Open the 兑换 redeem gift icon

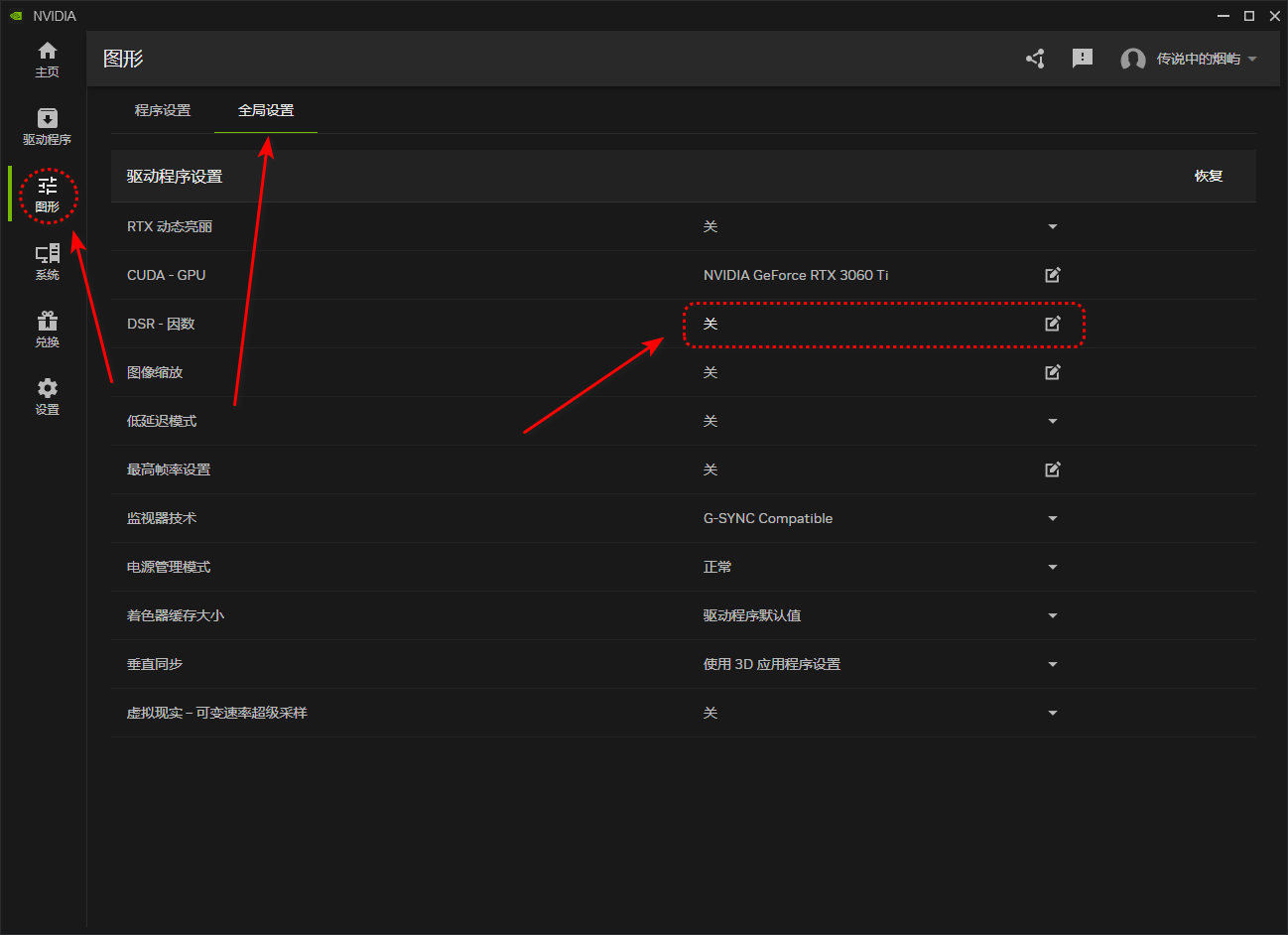pos(47,330)
